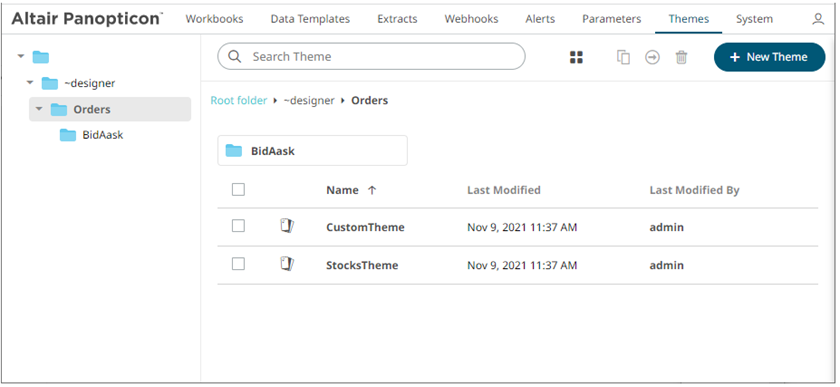Viewport: 840px width, 387px height.
Task: Tick the StocksTheme row checkbox
Action: [x=238, y=264]
